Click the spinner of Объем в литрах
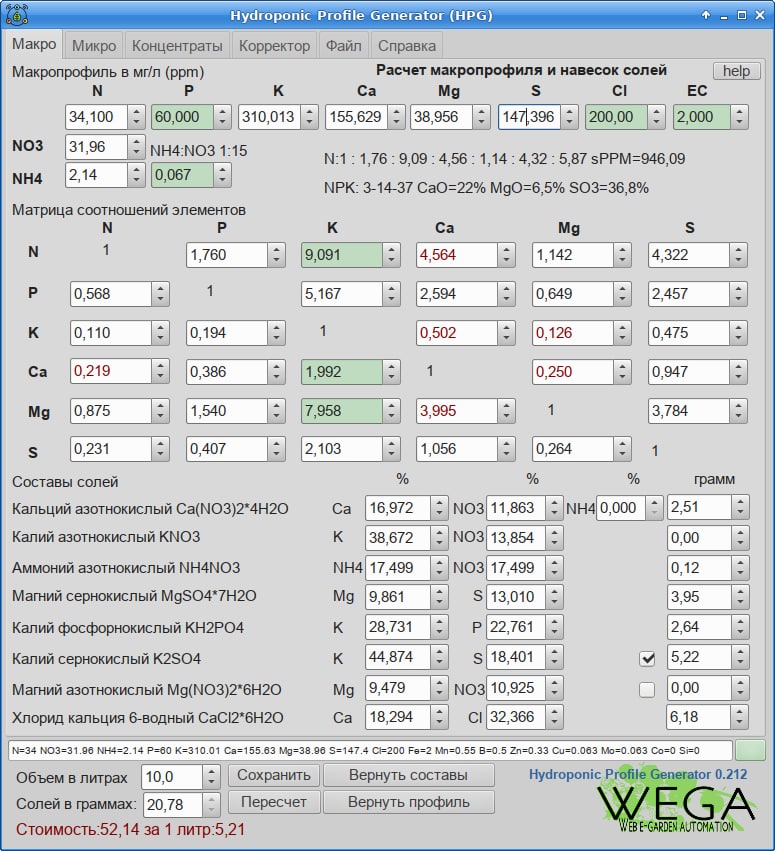The width and height of the screenshot is (775, 851). (x=211, y=777)
